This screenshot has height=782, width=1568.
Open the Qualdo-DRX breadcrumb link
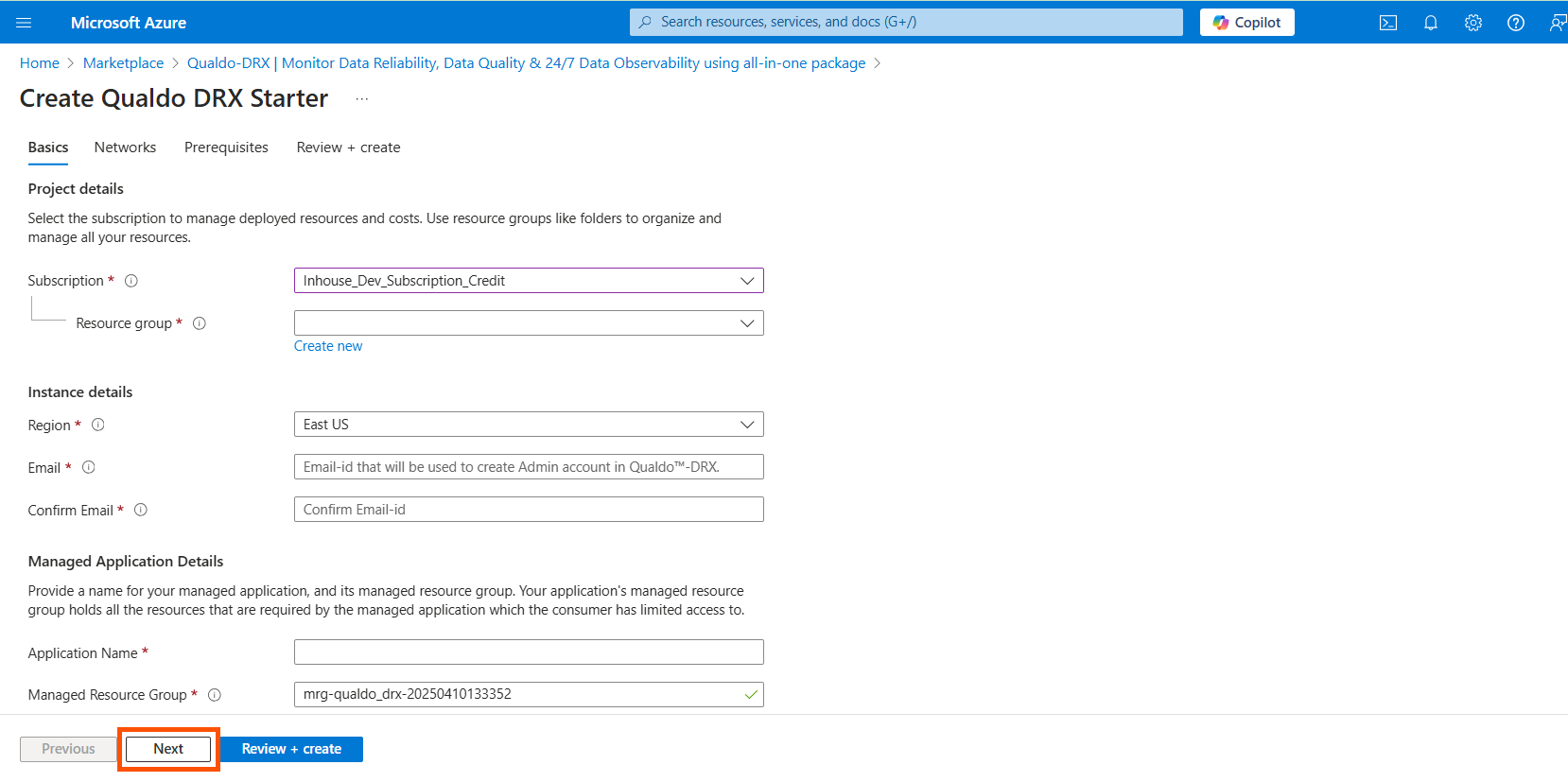coord(526,63)
